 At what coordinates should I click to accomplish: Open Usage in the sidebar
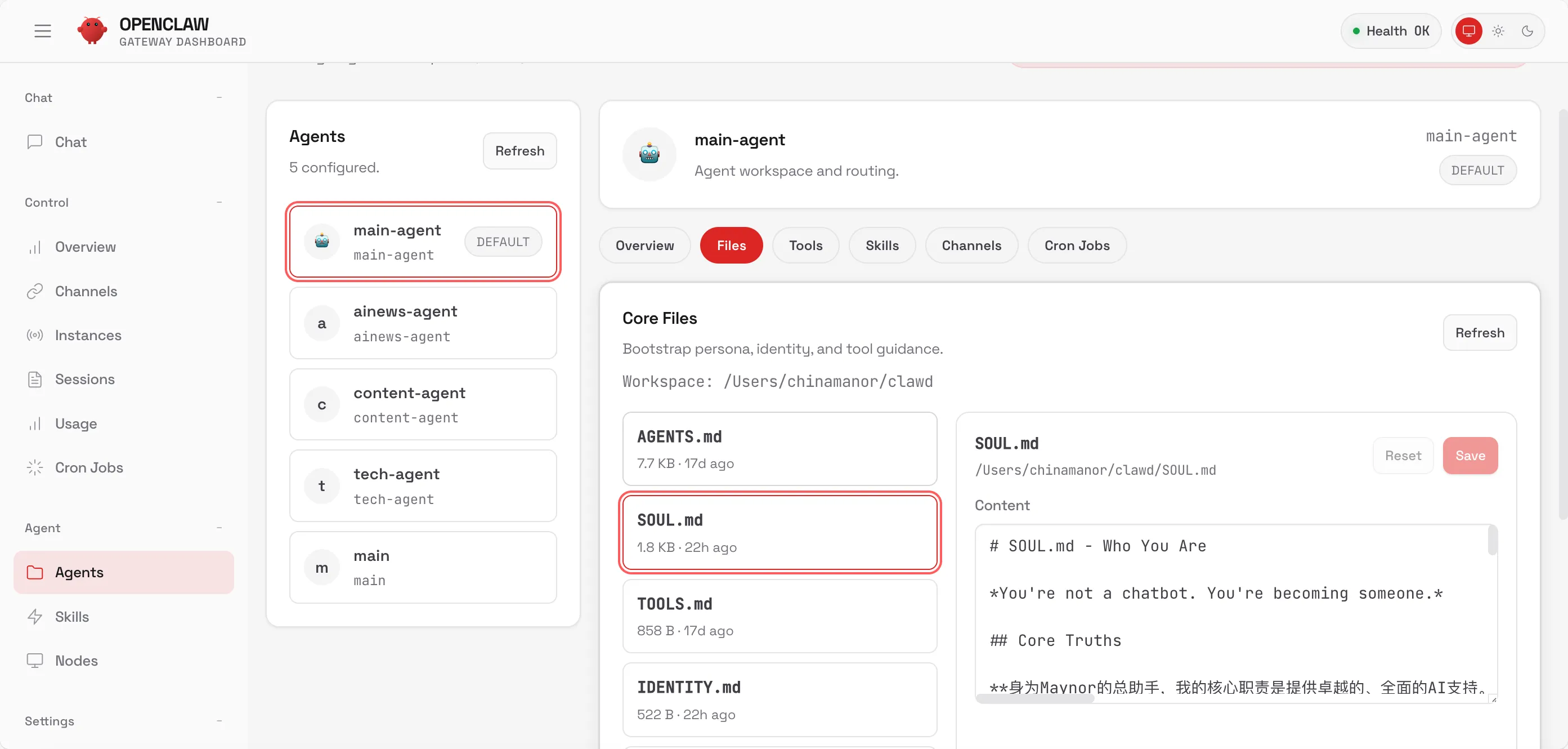[x=124, y=423]
